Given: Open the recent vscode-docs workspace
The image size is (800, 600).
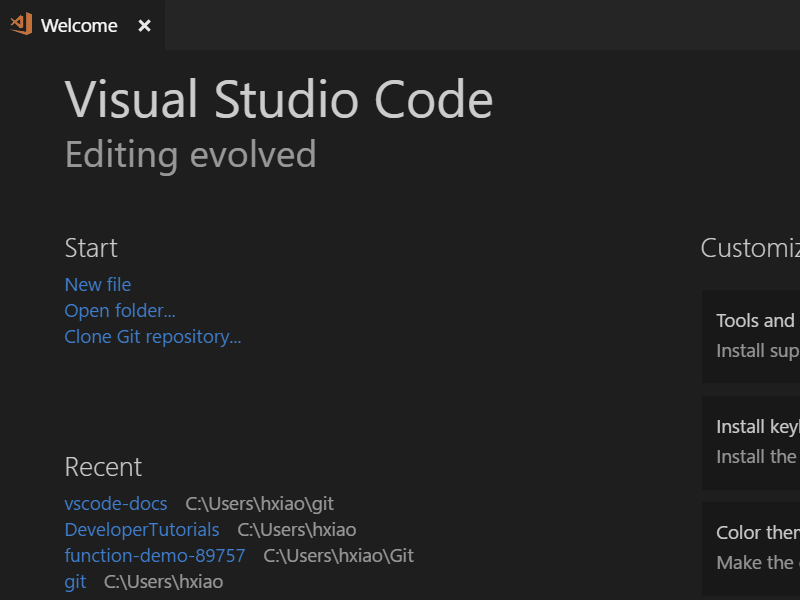Looking at the screenshot, I should [x=116, y=503].
